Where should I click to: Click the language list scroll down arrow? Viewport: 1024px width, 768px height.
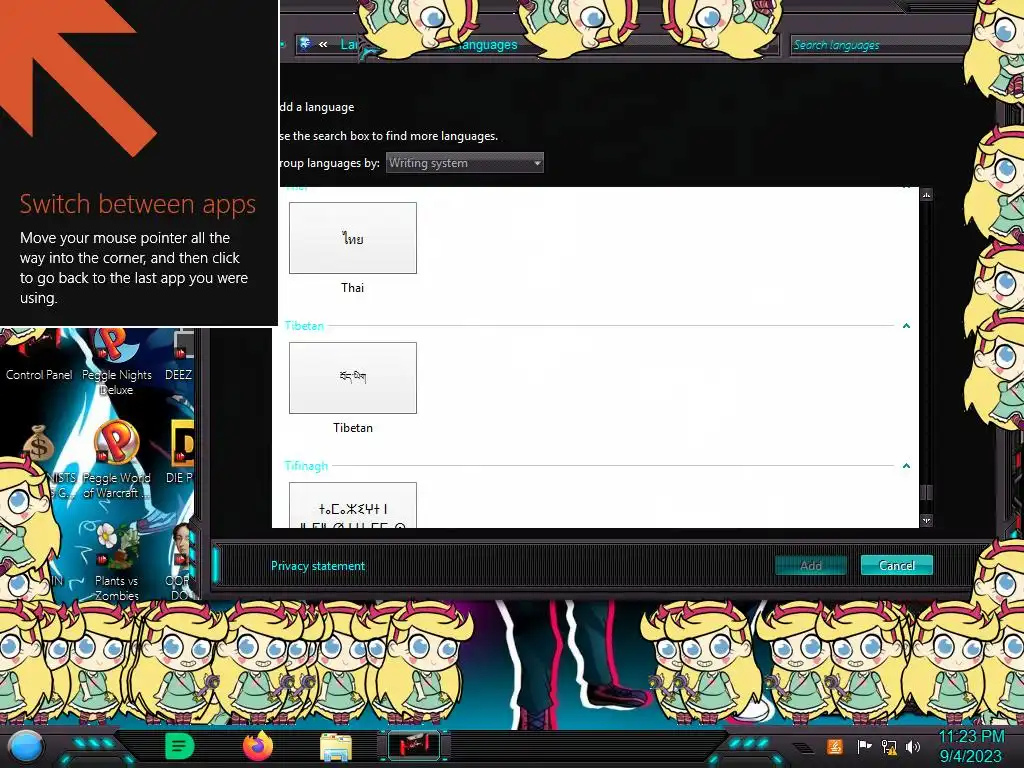pos(926,520)
